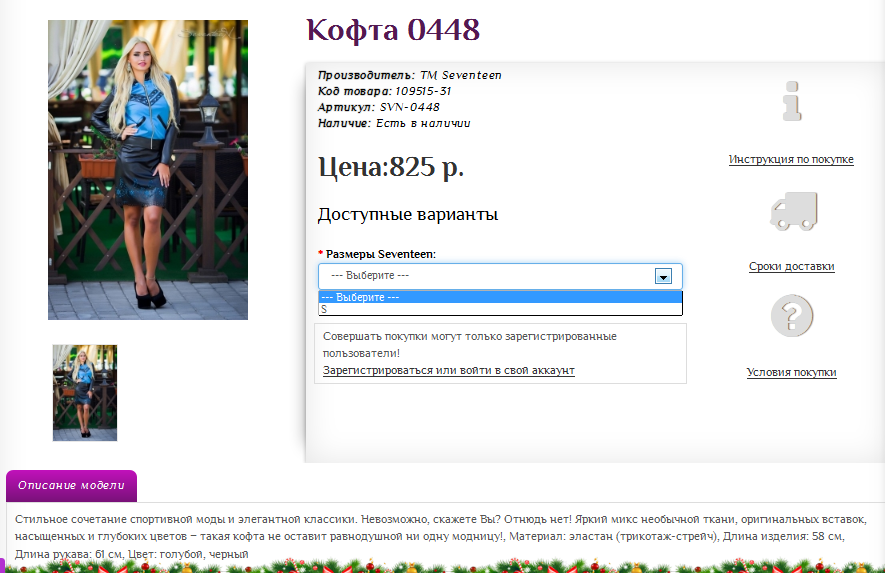Click the delivery truck icon
The height and width of the screenshot is (573, 885).
pos(794,211)
